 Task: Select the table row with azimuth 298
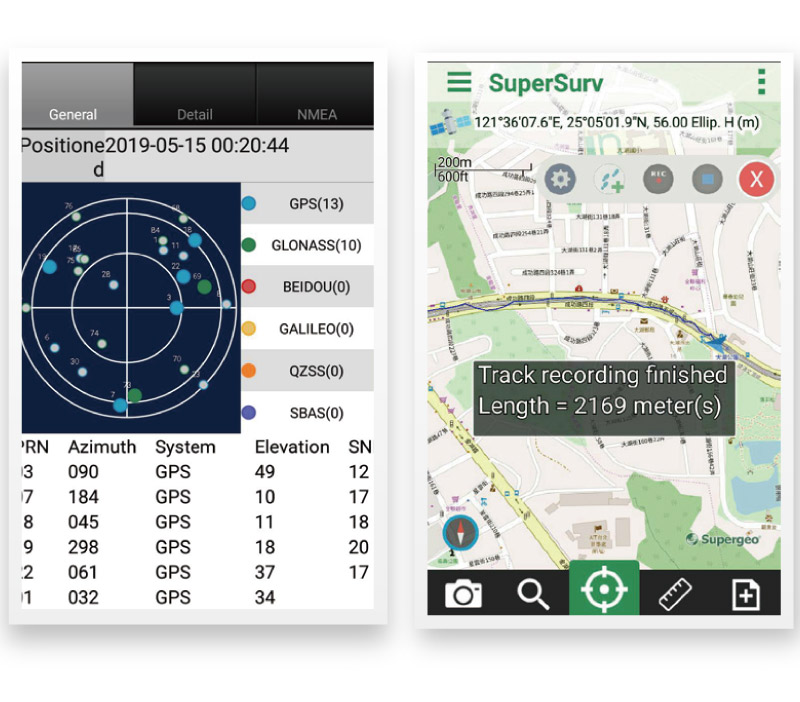pyautogui.click(x=197, y=547)
